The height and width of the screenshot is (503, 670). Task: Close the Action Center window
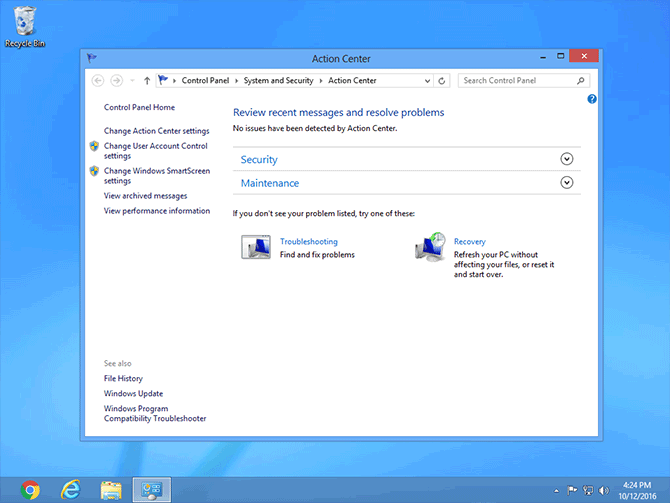(x=584, y=56)
